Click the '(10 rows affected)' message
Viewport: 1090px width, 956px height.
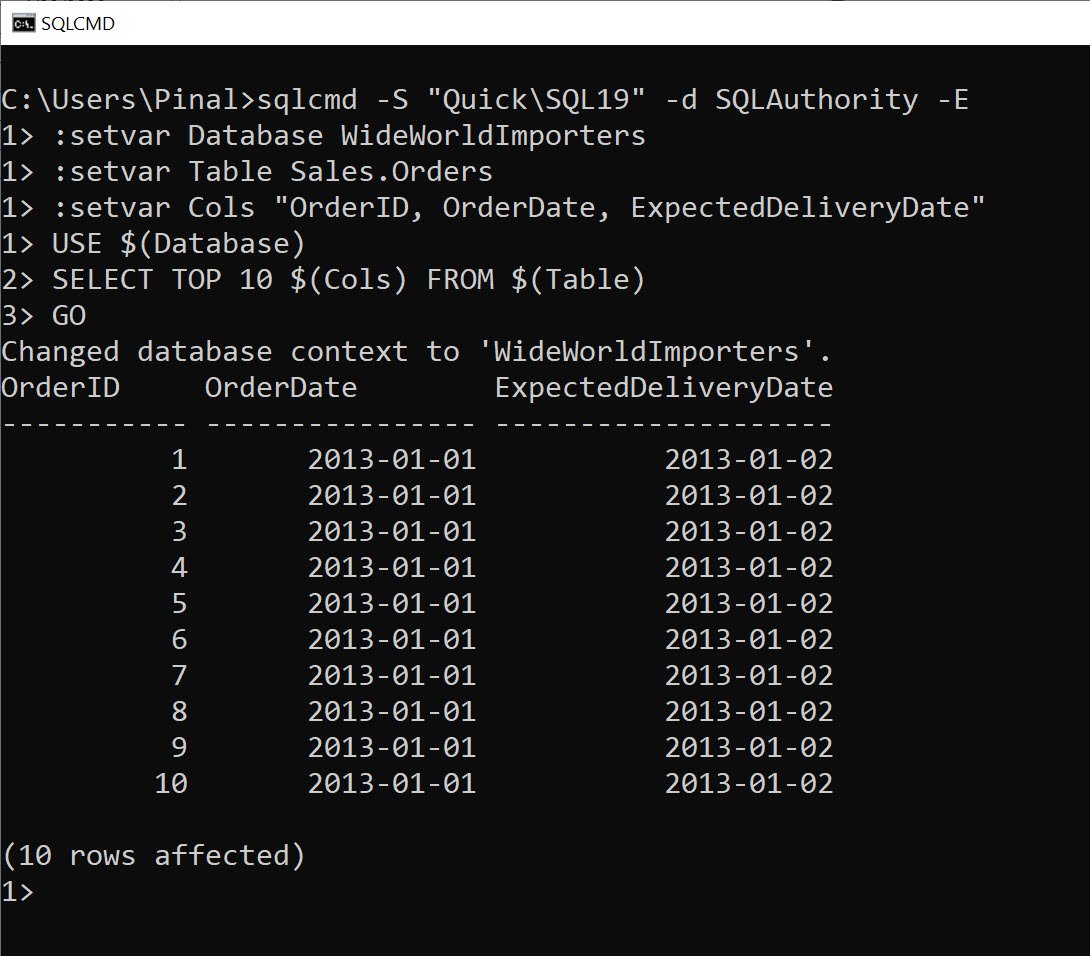click(x=153, y=855)
